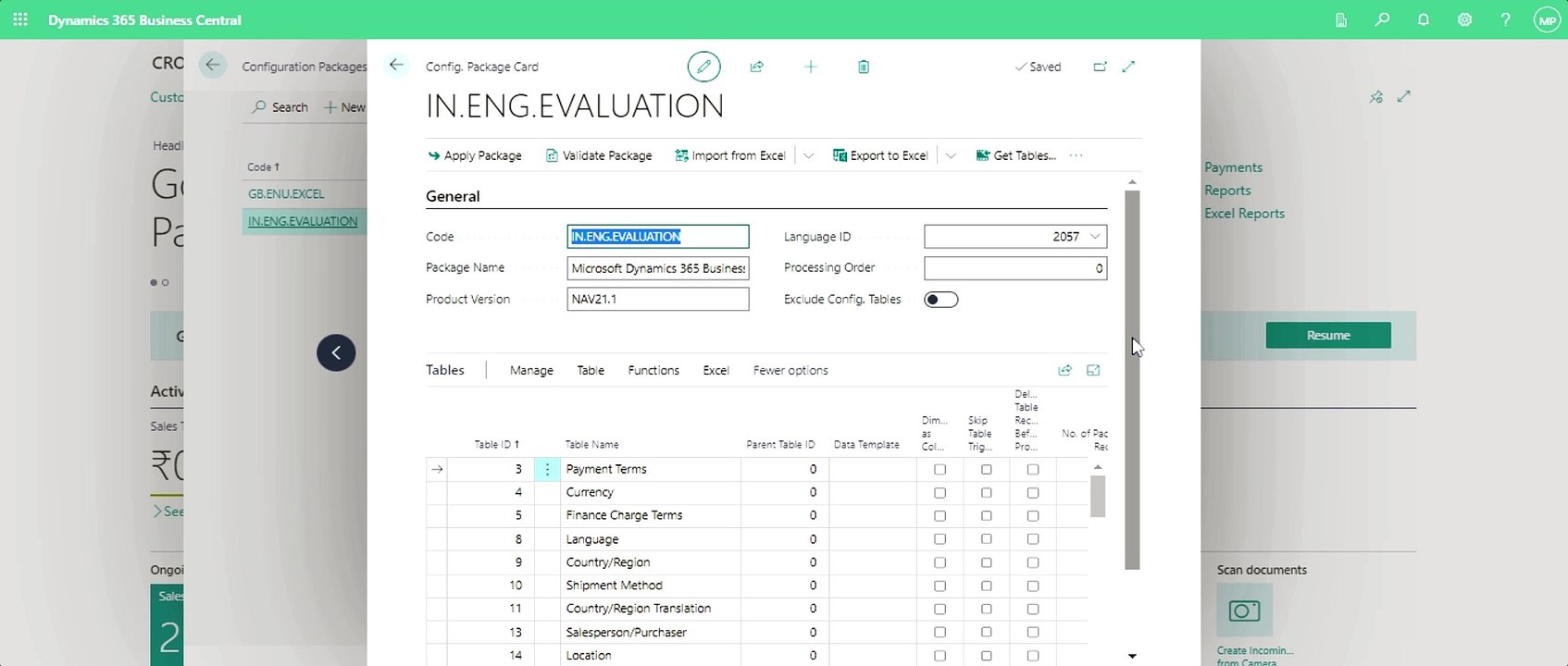Expand Export to Excel dropdown arrow

951,155
